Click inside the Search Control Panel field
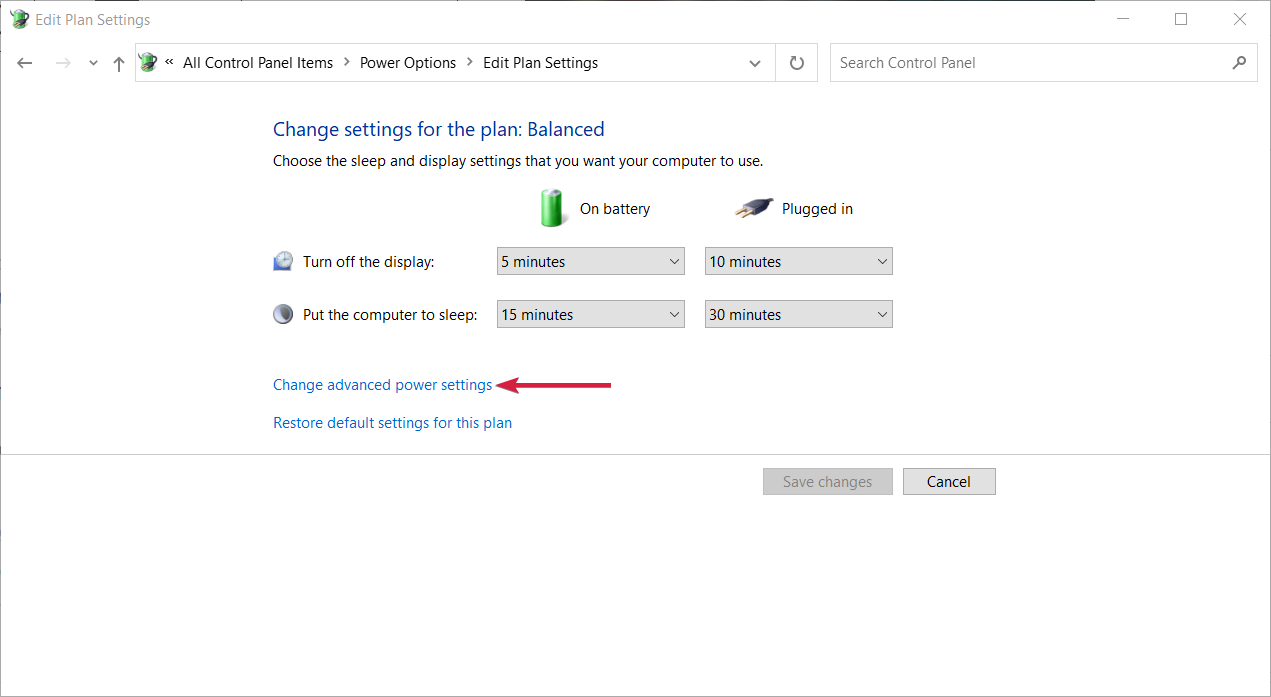The height and width of the screenshot is (697, 1271). point(1000,62)
